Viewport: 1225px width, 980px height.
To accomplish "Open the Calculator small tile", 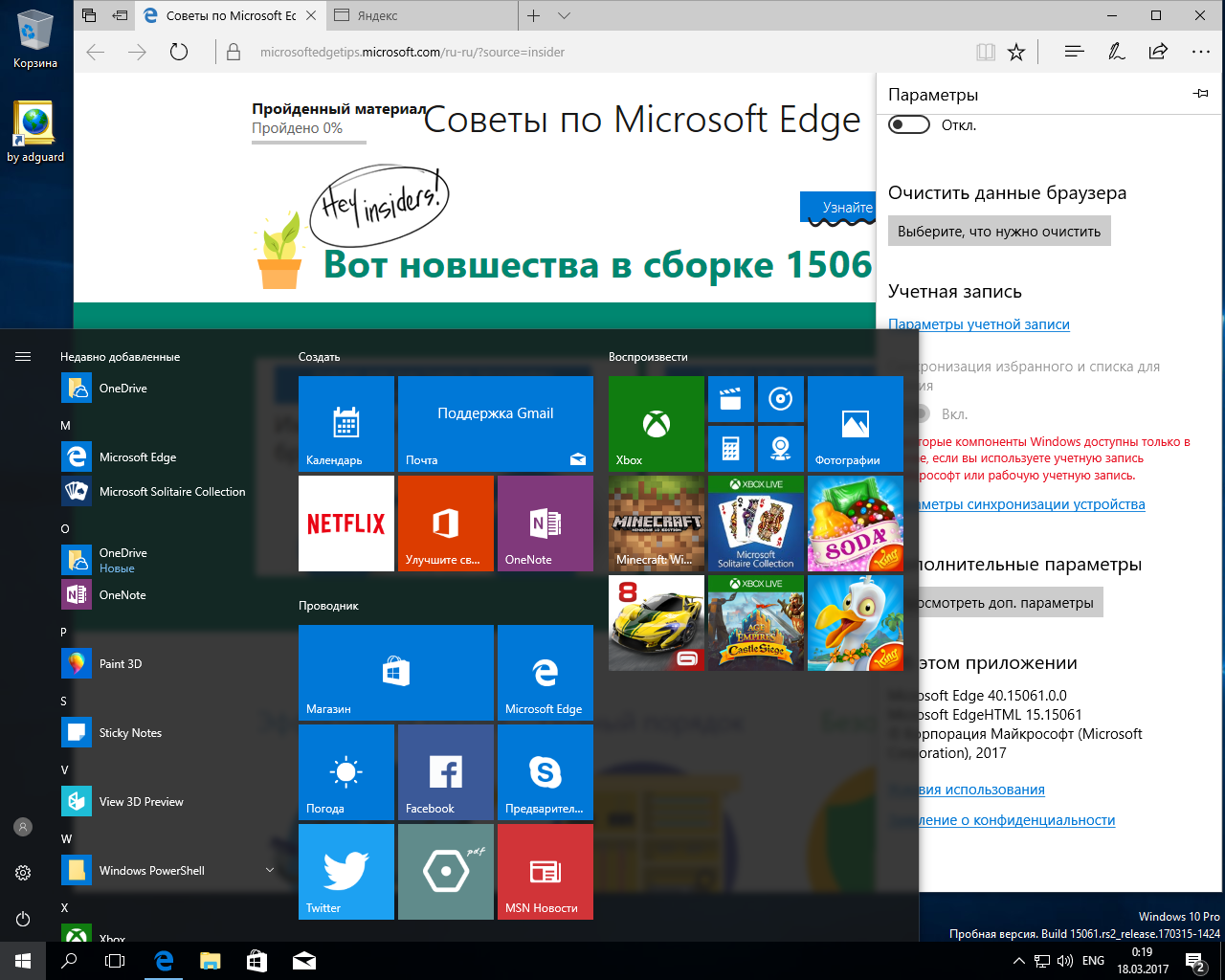I will coord(731,449).
